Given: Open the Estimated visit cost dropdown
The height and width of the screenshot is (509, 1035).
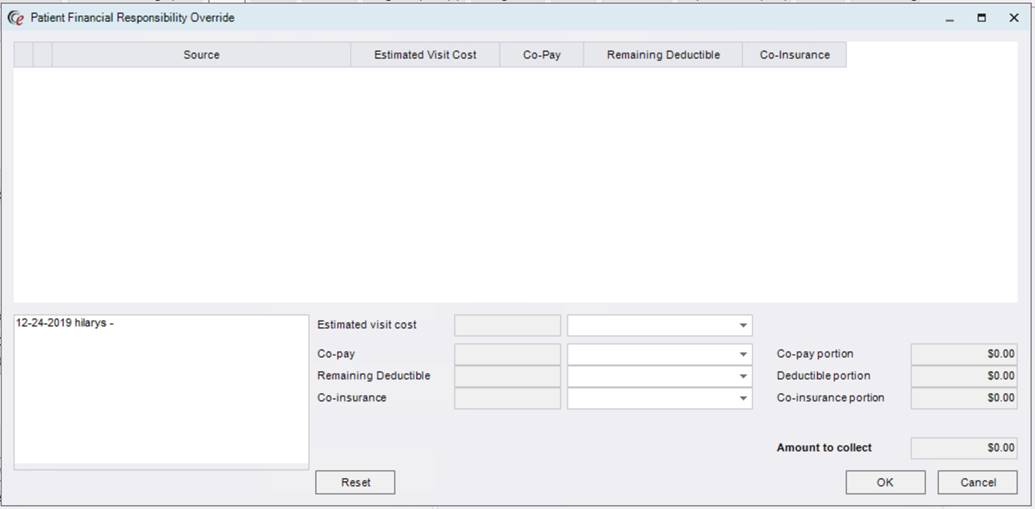Looking at the screenshot, I should coord(743,326).
